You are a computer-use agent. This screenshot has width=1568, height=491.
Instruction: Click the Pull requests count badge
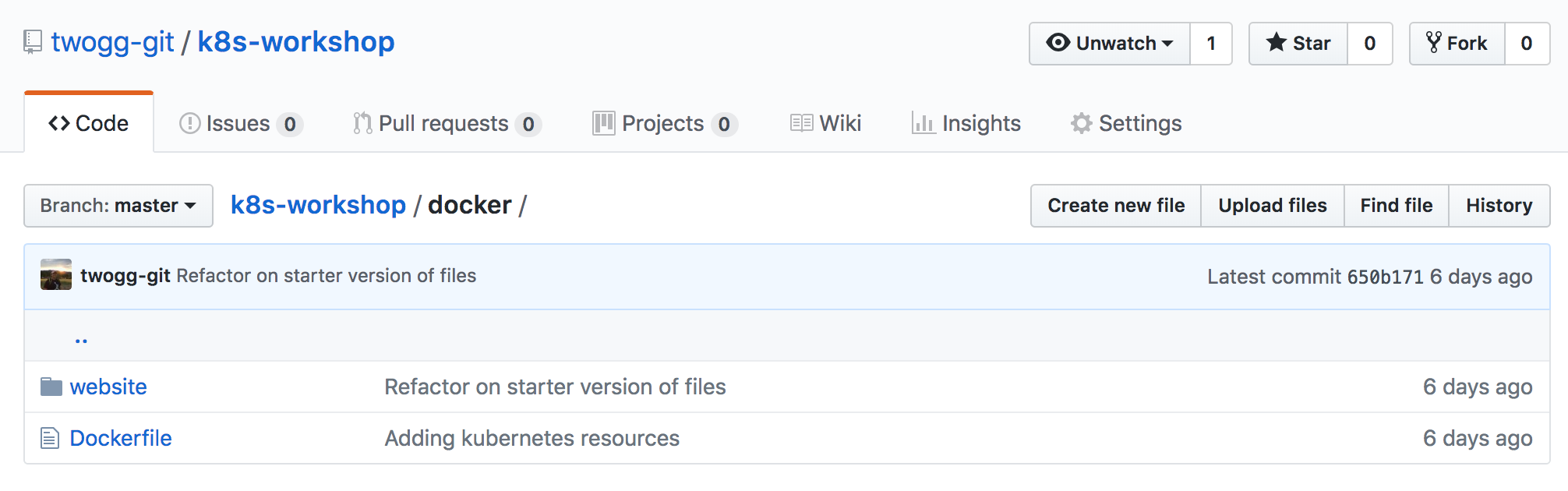click(x=528, y=124)
